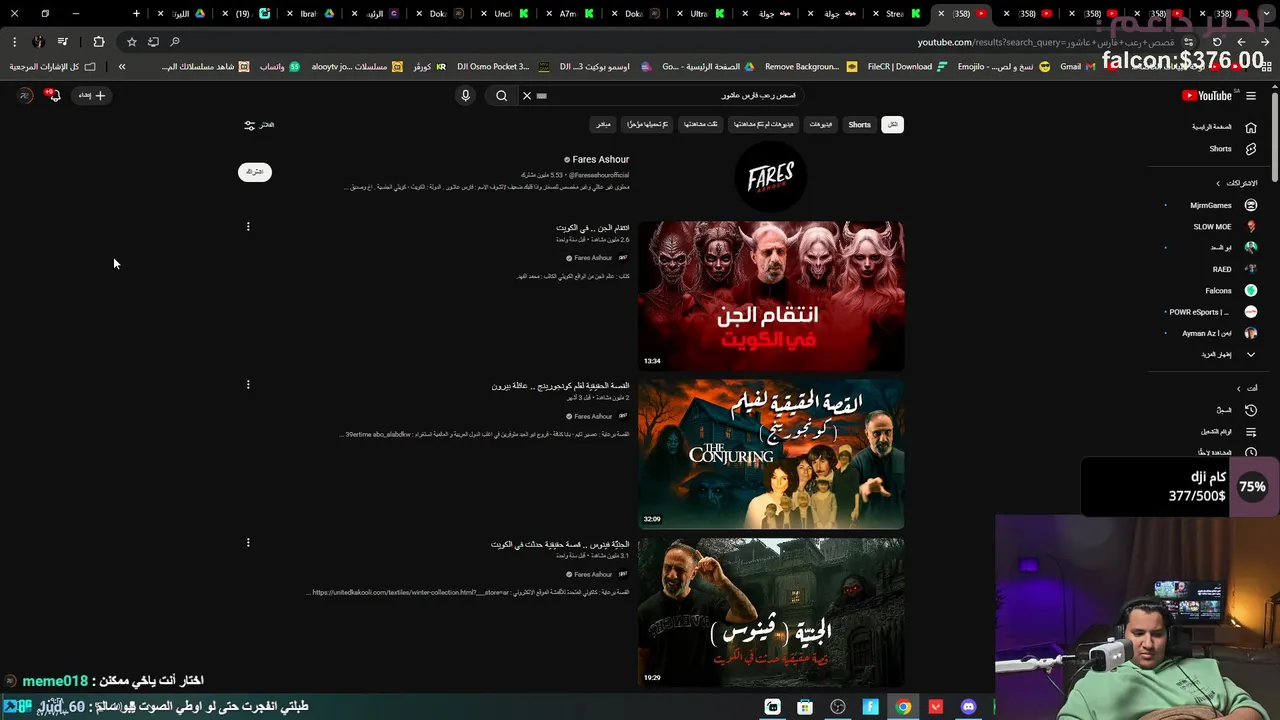Image resolution: width=1280 pixels, height=720 pixels.
Task: Click the YouTube search text field
Action: pos(670,96)
